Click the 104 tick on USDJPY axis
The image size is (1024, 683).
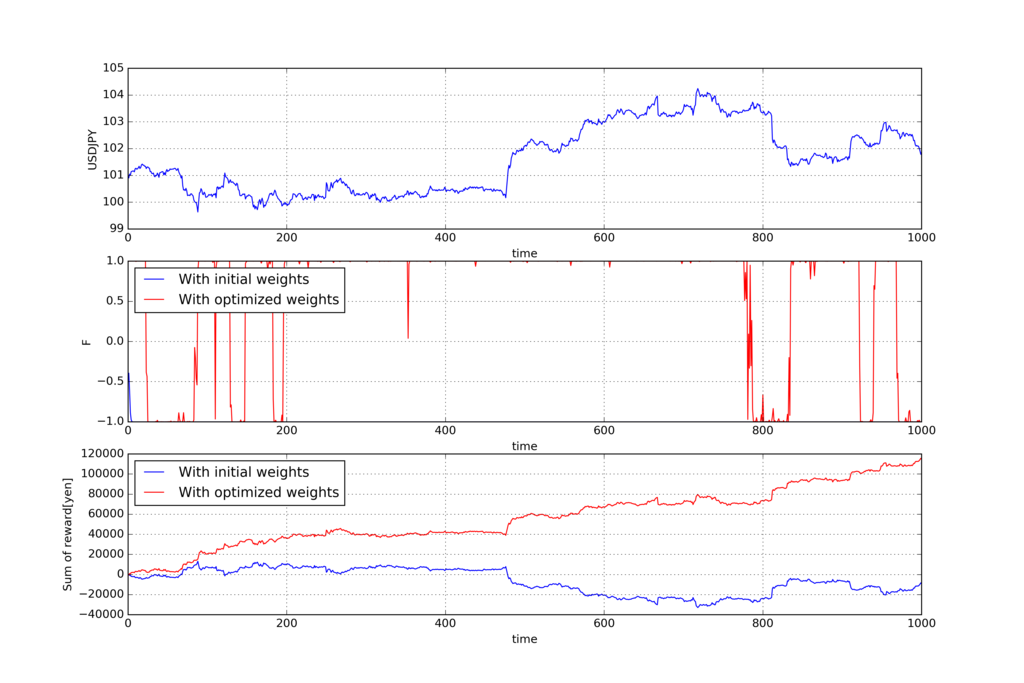(x=113, y=95)
